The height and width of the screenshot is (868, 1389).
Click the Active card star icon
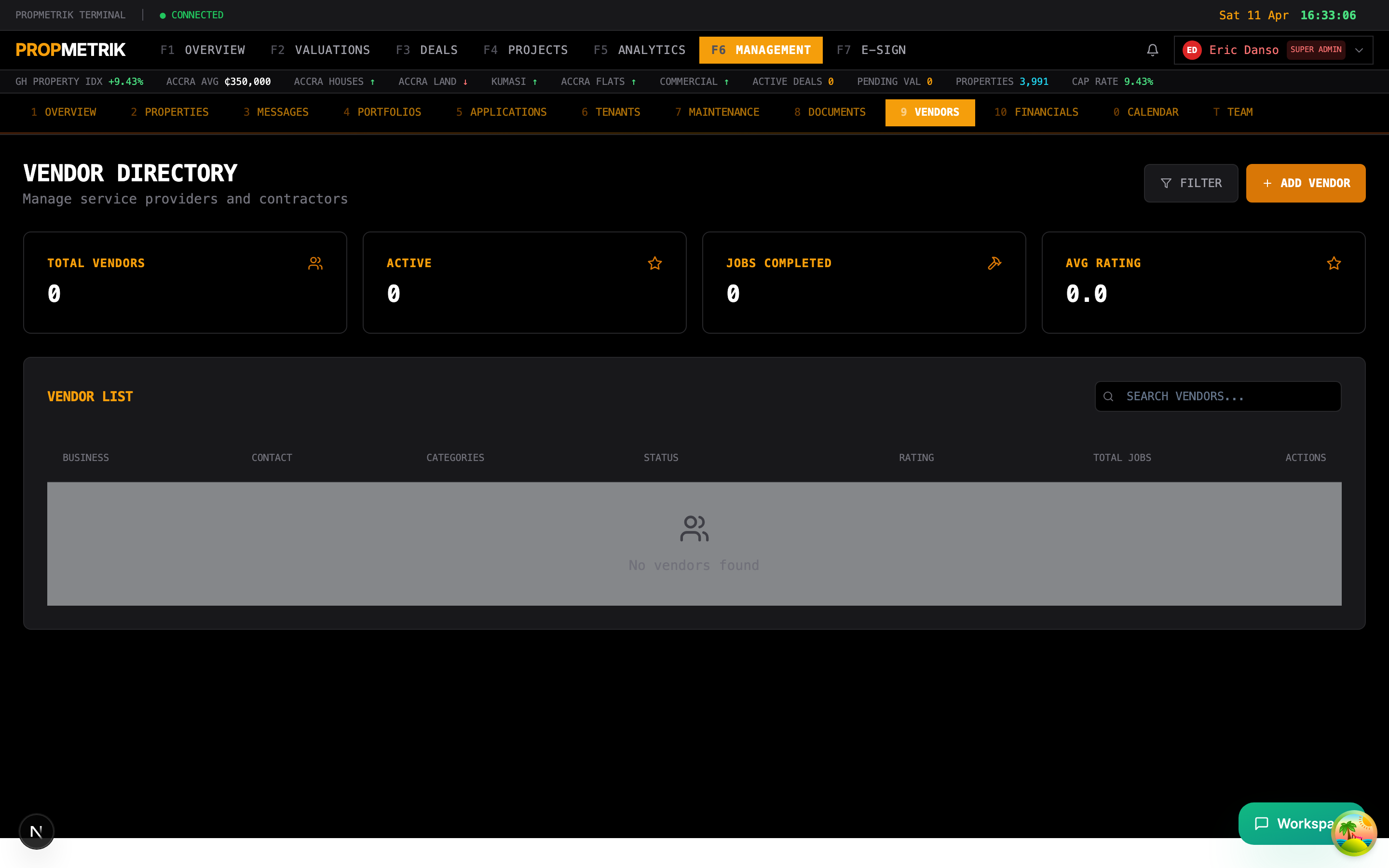tap(655, 263)
